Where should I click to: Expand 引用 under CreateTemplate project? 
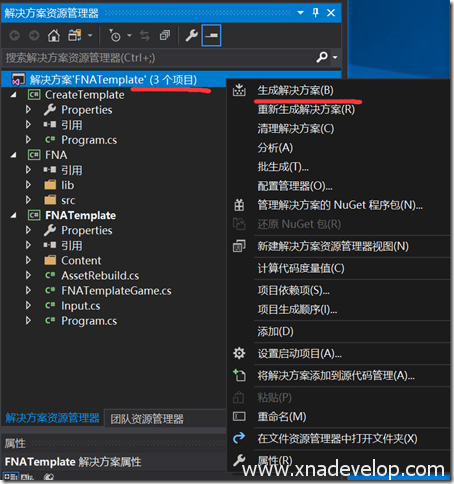click(29, 125)
